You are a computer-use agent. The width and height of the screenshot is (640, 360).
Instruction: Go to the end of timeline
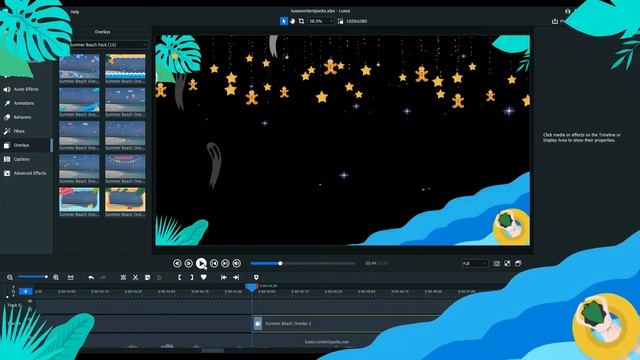point(236,278)
